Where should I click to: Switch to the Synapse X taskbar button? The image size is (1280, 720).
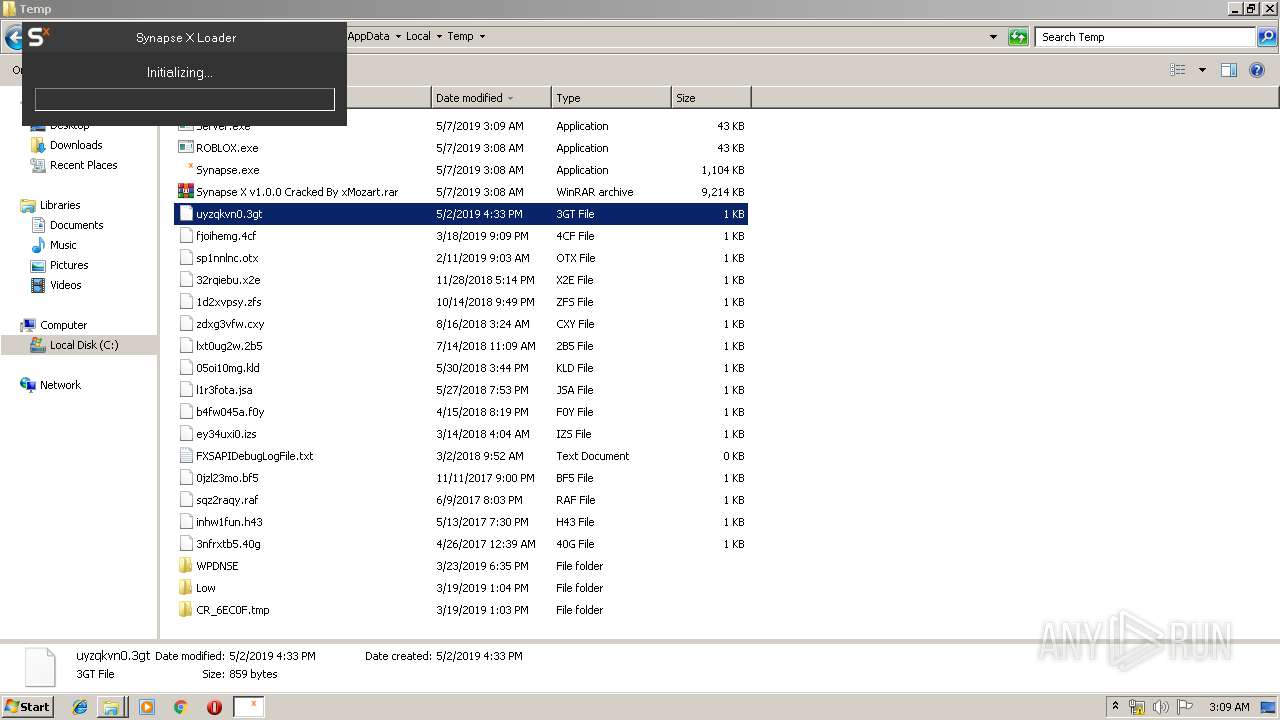click(x=249, y=707)
